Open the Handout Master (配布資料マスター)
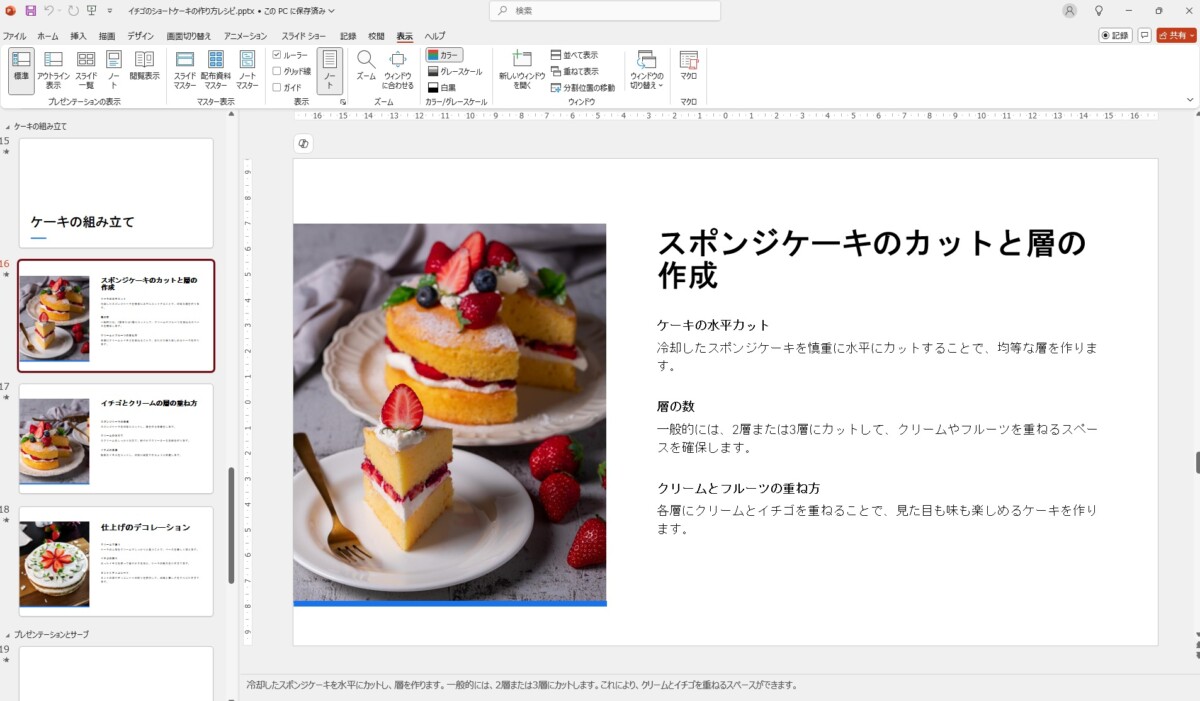The width and height of the screenshot is (1200, 701). [215, 69]
